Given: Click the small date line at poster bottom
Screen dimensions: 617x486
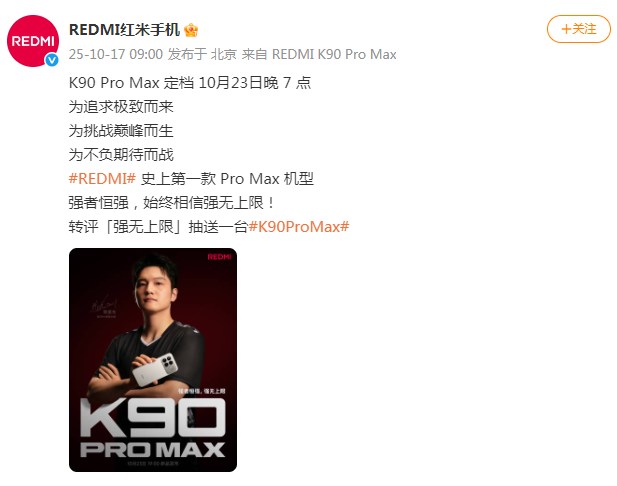Looking at the screenshot, I should pos(153,464).
